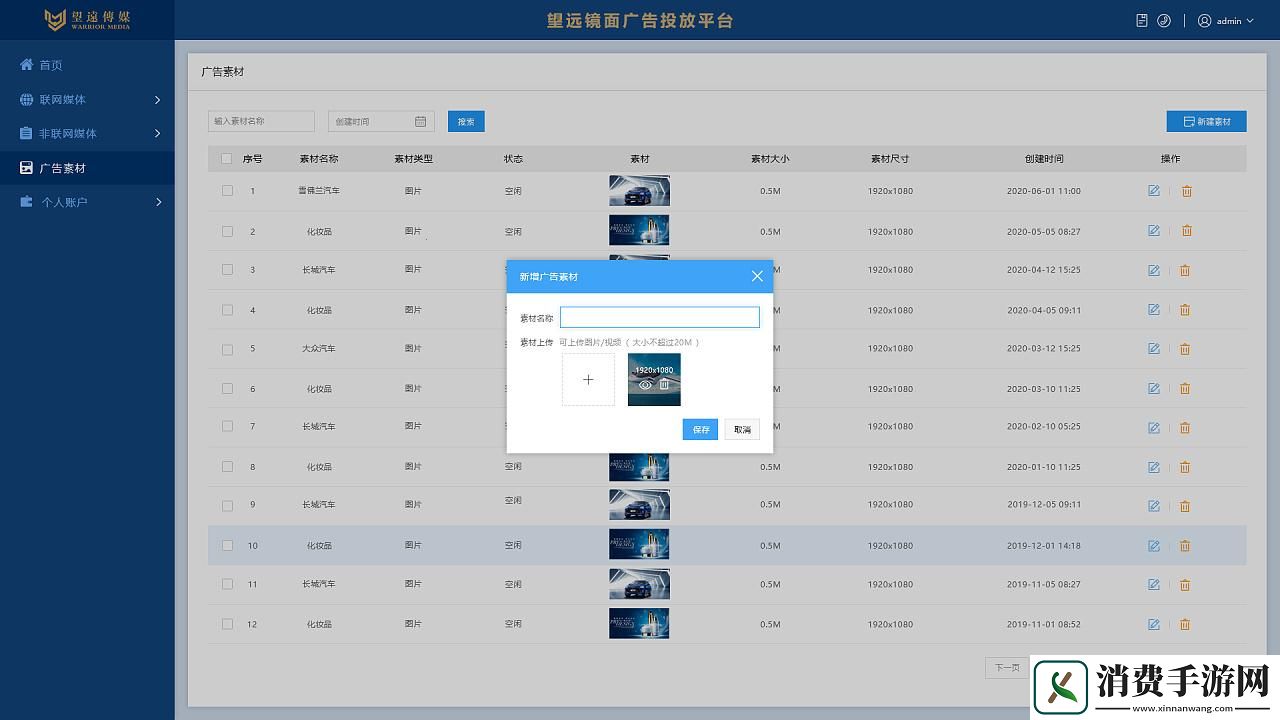
Task: Click inside the 素材名称 input field
Action: click(660, 316)
